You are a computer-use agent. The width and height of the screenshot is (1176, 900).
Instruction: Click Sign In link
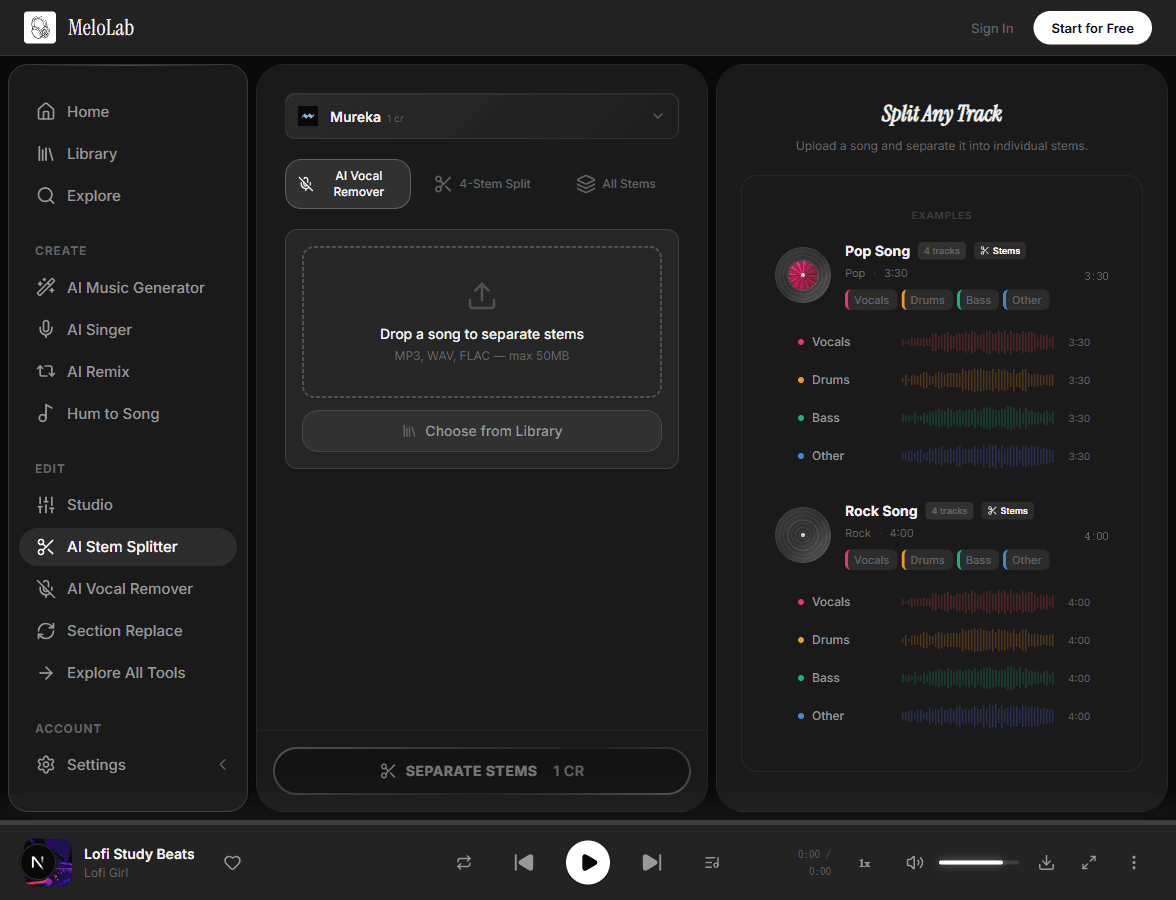click(992, 28)
